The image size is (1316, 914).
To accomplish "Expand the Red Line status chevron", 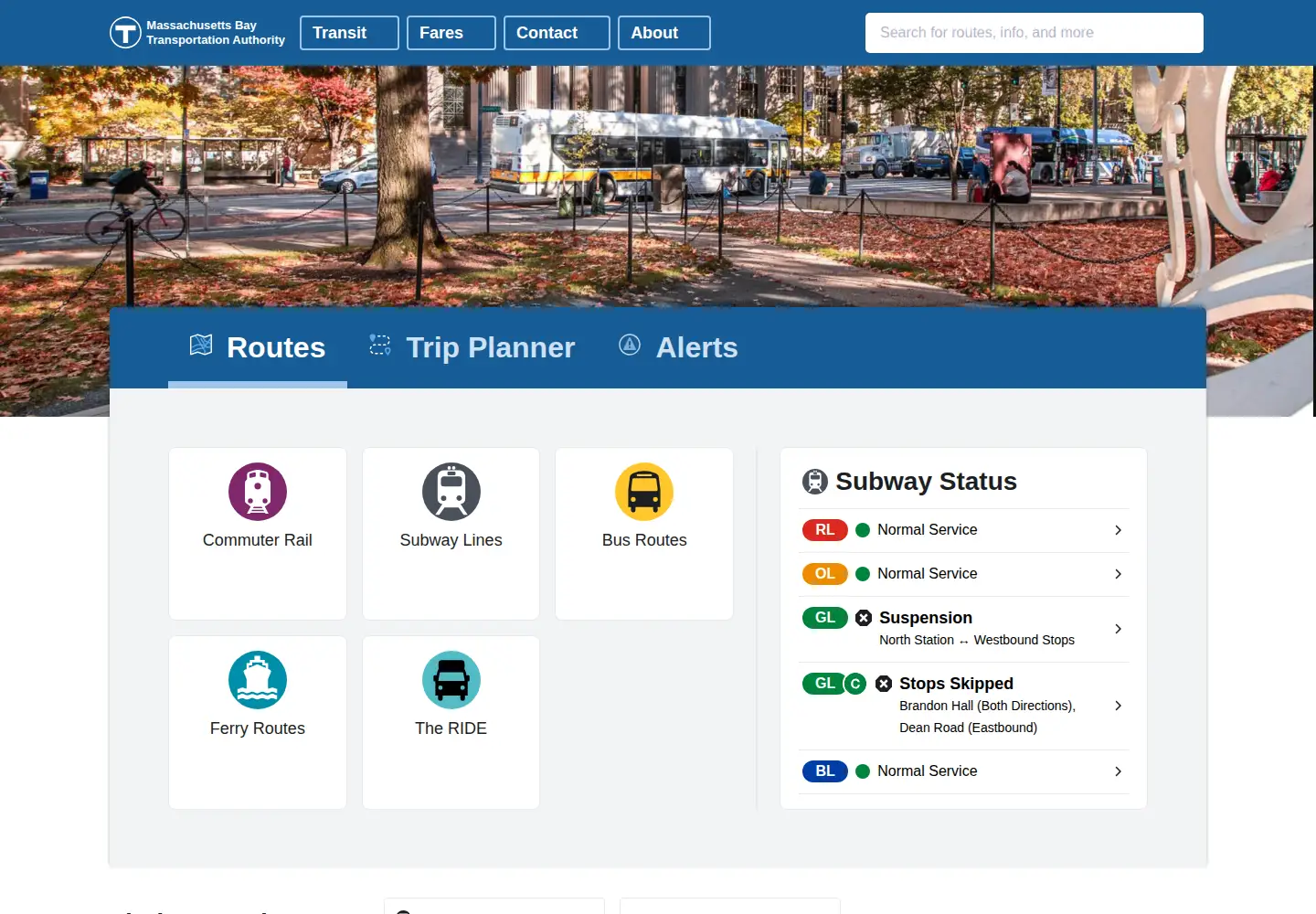I will click(1118, 530).
